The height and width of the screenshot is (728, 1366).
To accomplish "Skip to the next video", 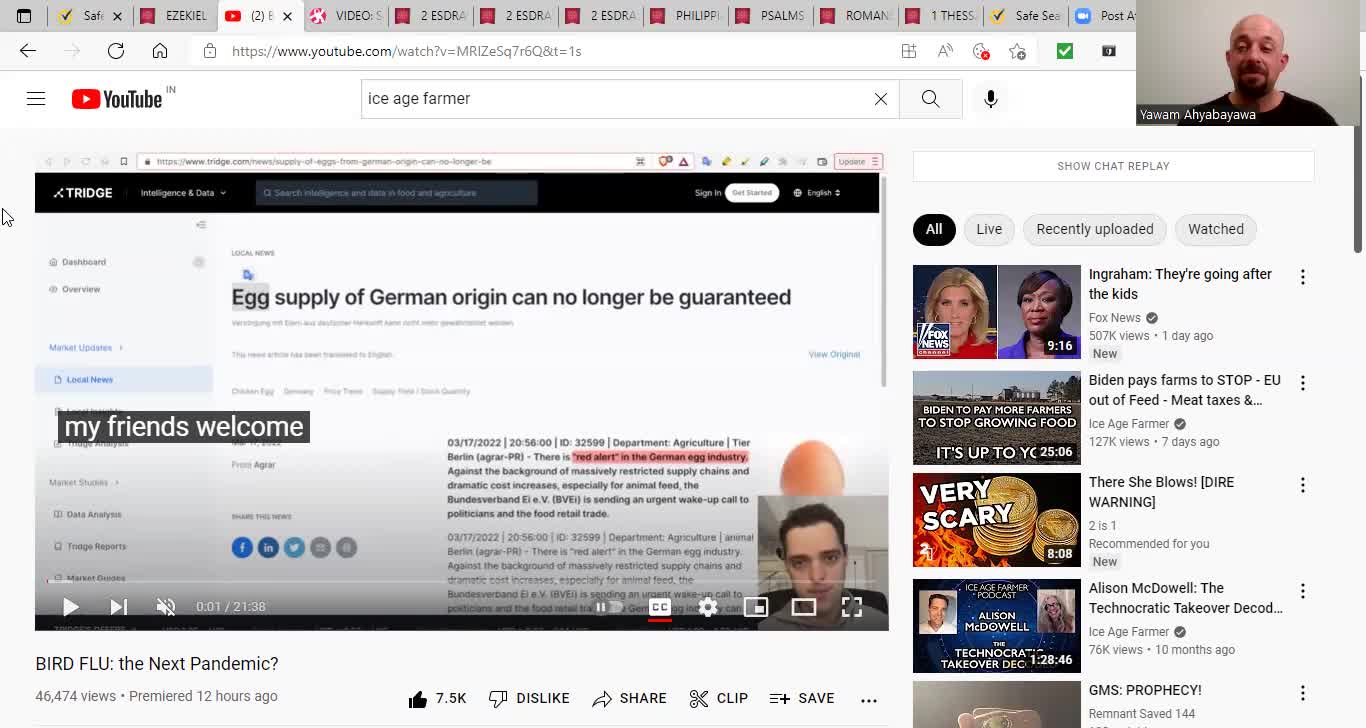I will pyautogui.click(x=118, y=607).
